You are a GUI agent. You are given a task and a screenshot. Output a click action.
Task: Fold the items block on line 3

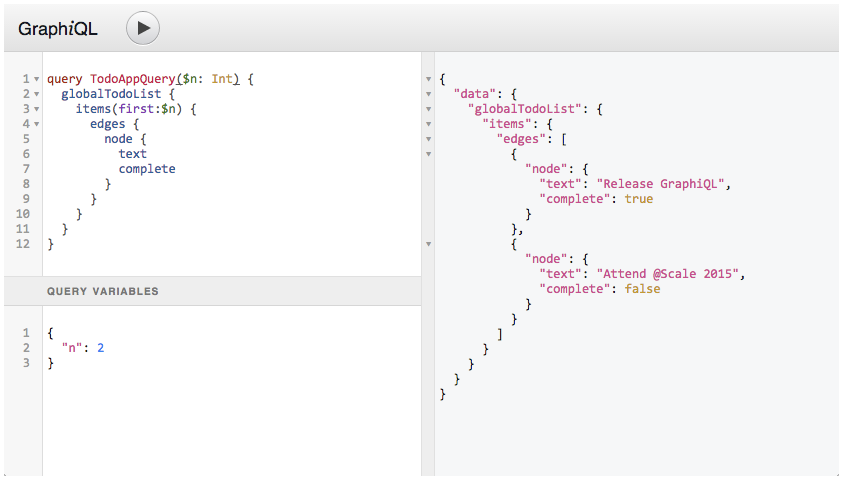point(37,109)
